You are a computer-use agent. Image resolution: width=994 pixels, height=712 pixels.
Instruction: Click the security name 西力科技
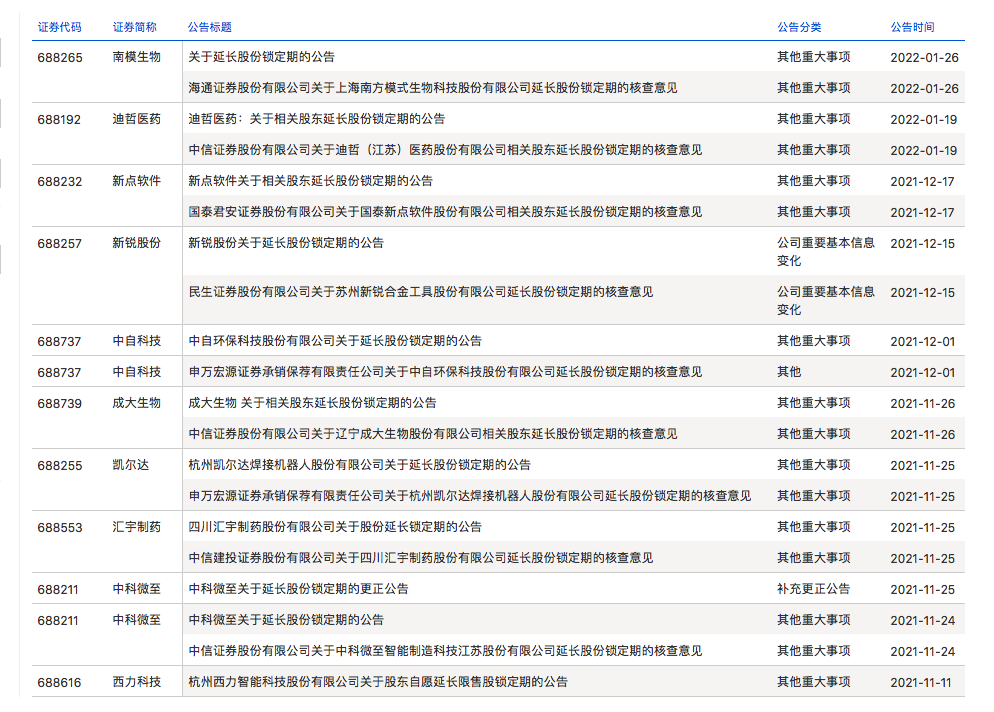coord(137,683)
